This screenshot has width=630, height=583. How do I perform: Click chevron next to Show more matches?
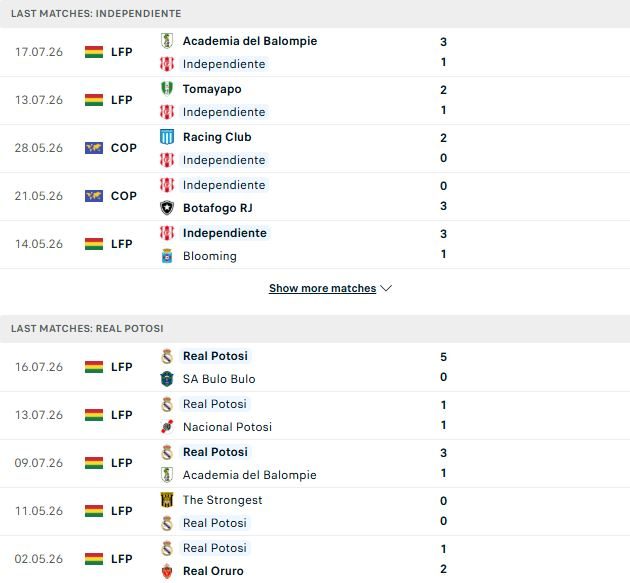click(386, 288)
